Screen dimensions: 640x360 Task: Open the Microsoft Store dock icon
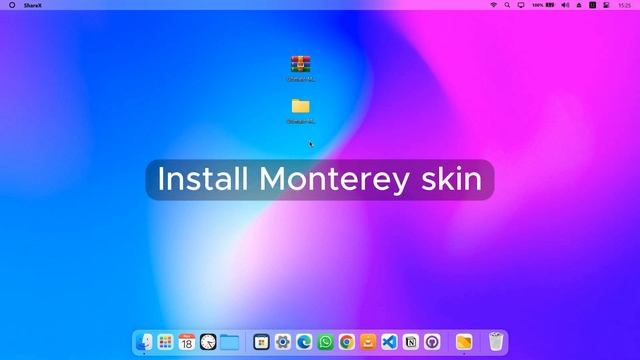[x=261, y=342]
